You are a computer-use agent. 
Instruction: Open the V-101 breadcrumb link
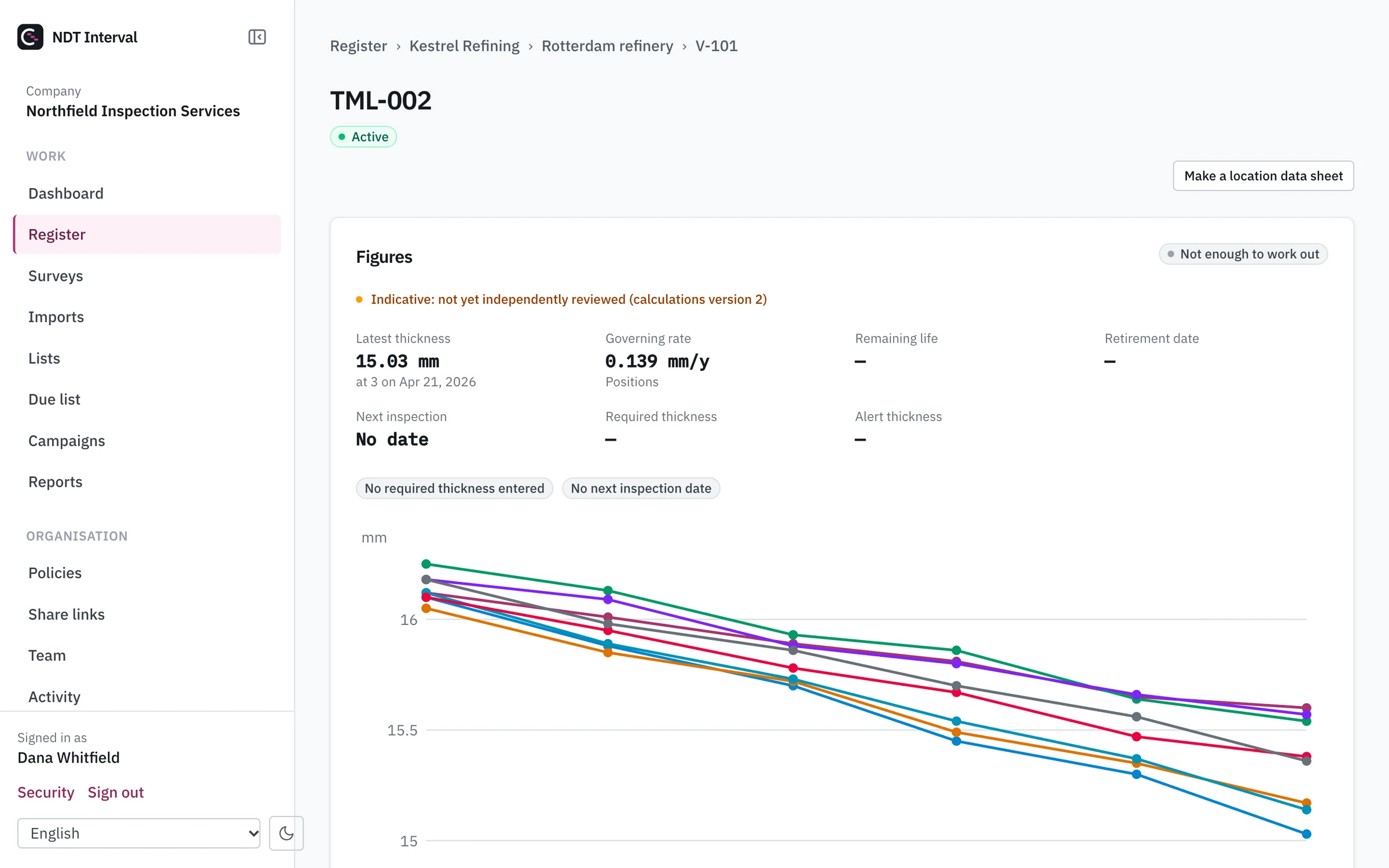(716, 46)
